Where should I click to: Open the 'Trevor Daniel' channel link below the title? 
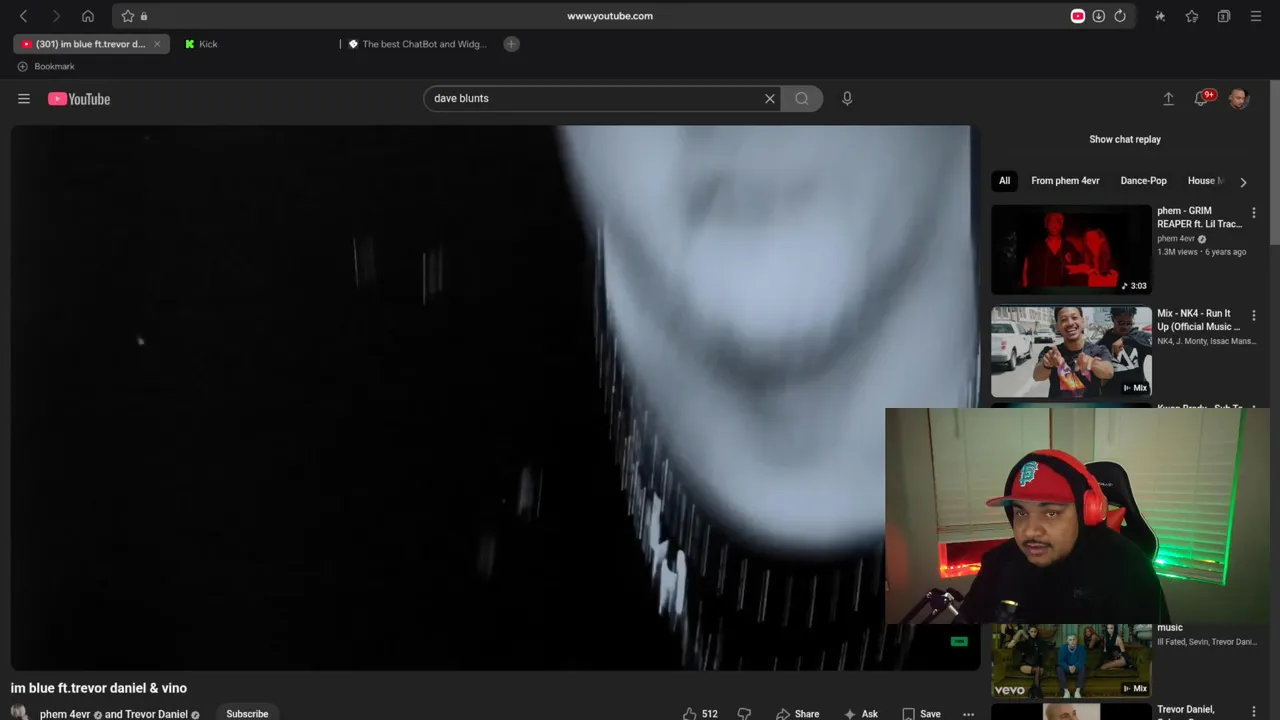[156, 714]
